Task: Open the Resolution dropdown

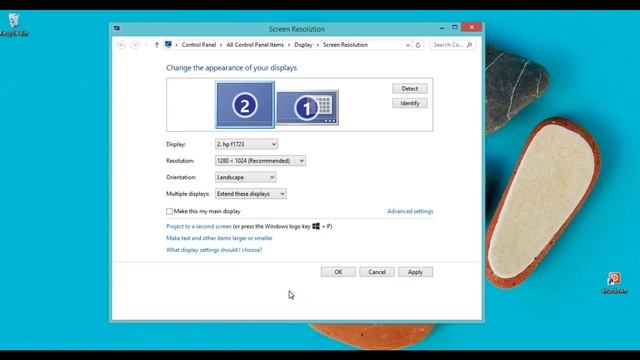Action: 260,161
